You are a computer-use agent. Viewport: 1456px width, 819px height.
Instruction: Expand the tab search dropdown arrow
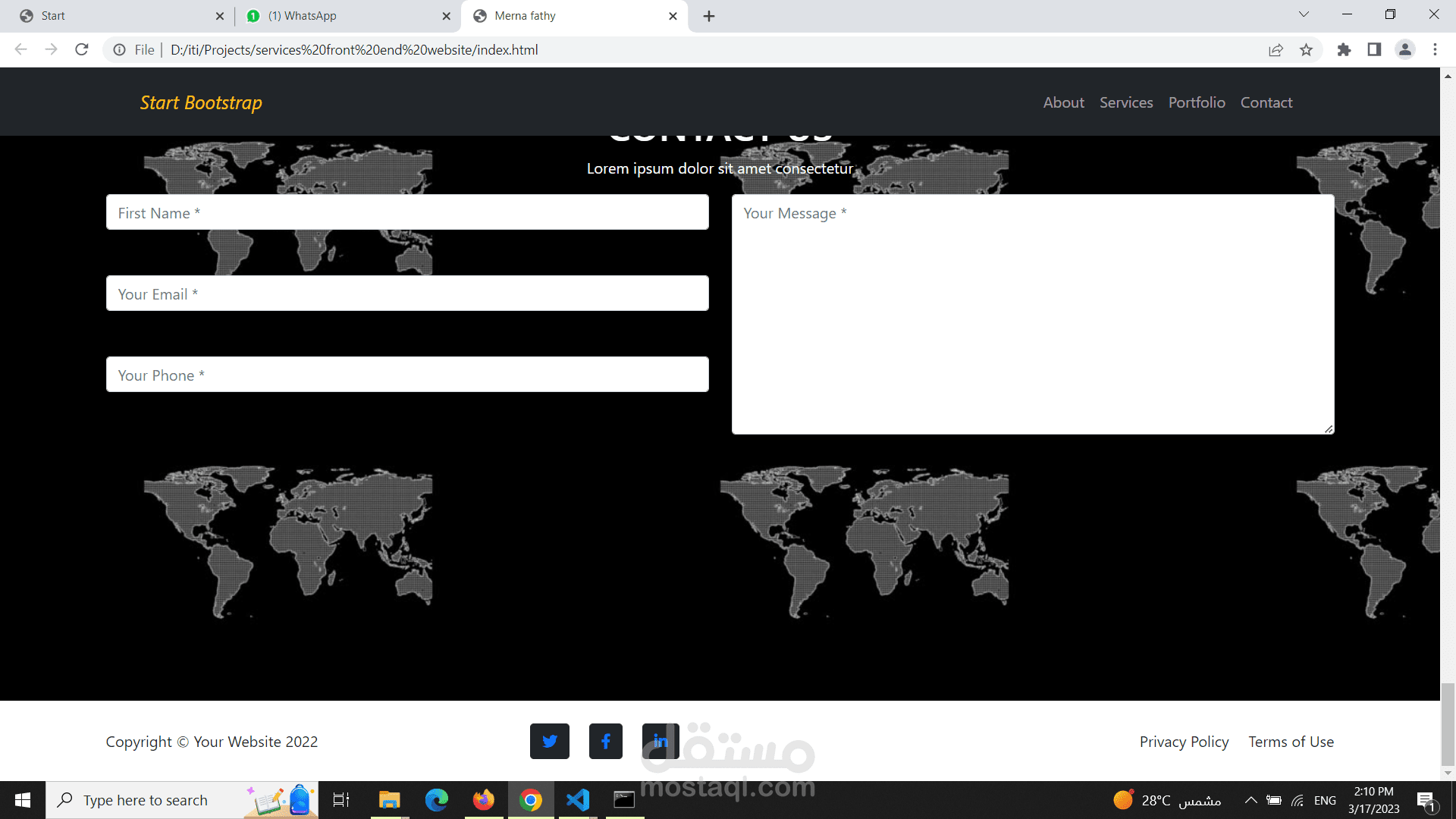point(1304,14)
